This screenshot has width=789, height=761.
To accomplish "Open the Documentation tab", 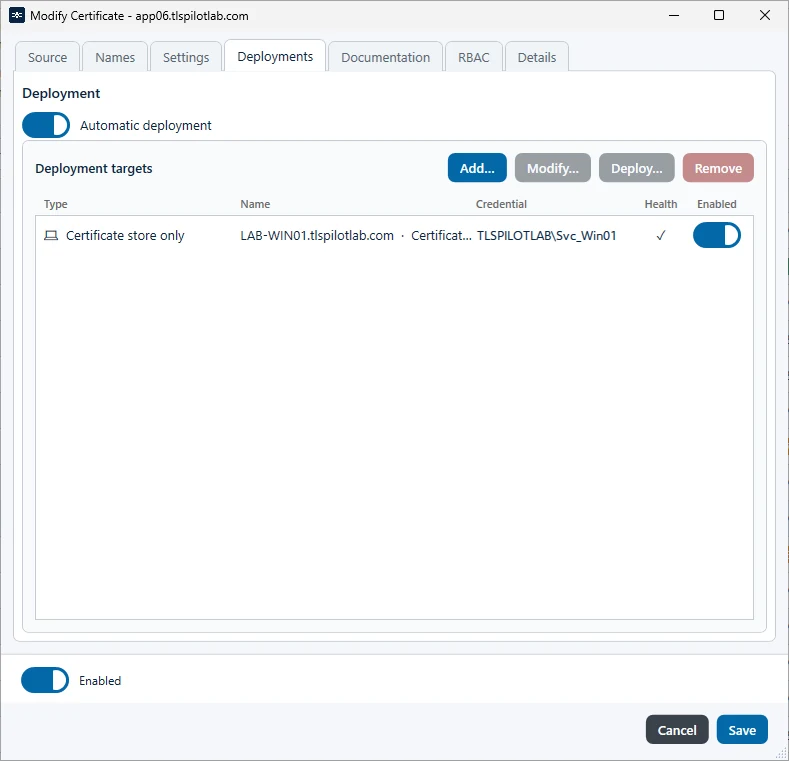I will (x=385, y=57).
